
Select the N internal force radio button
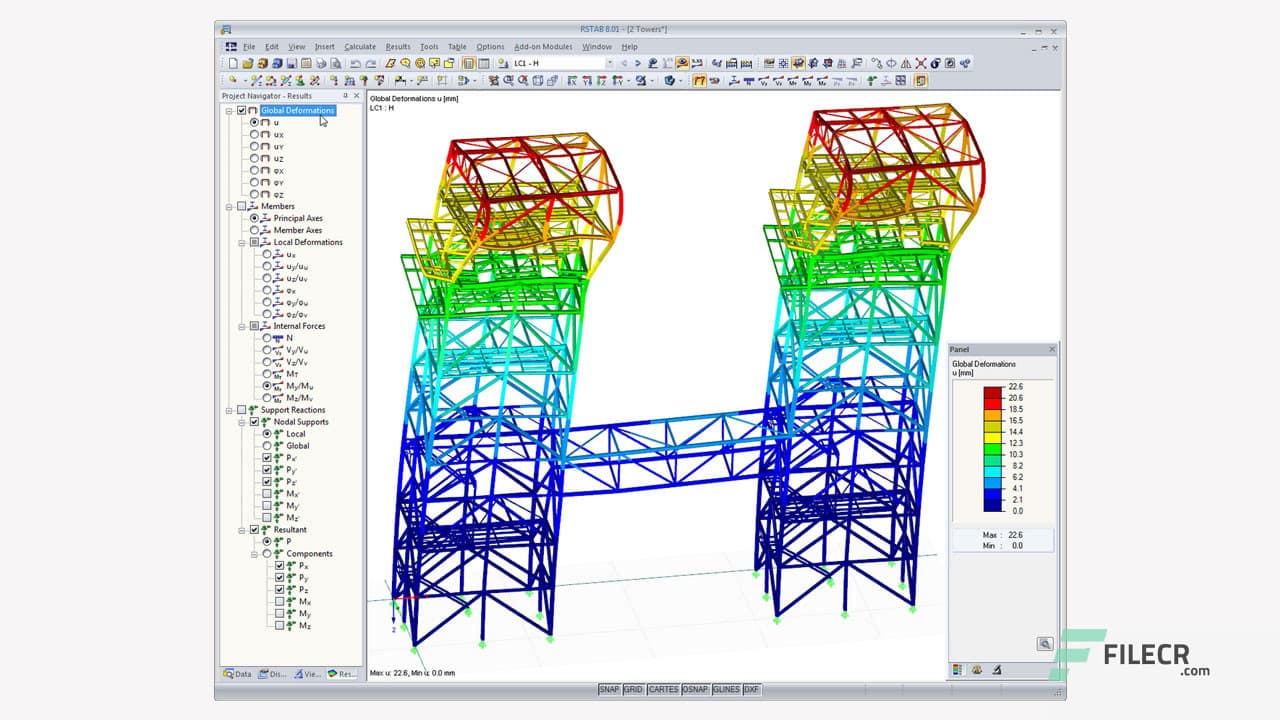[267, 338]
